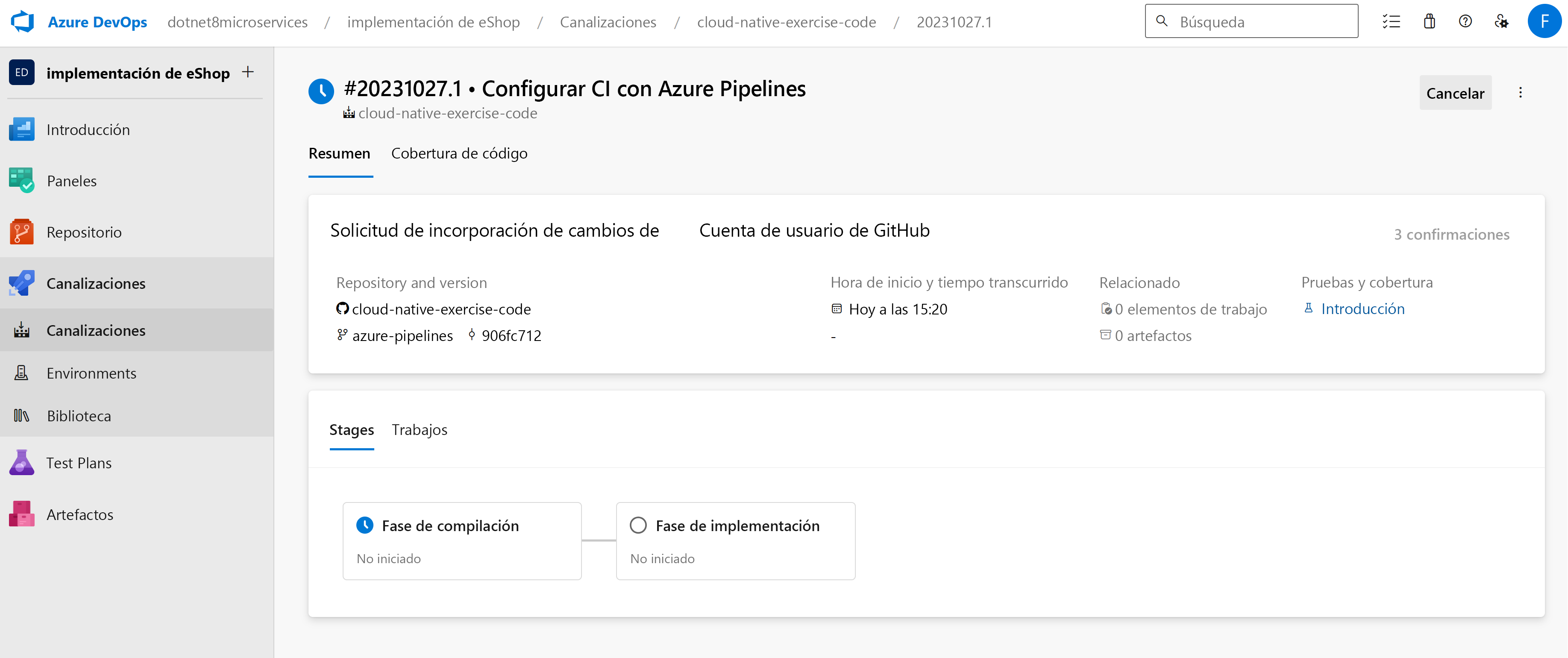Image resolution: width=1568 pixels, height=658 pixels.
Task: Click the plus next to project name
Action: pos(248,73)
